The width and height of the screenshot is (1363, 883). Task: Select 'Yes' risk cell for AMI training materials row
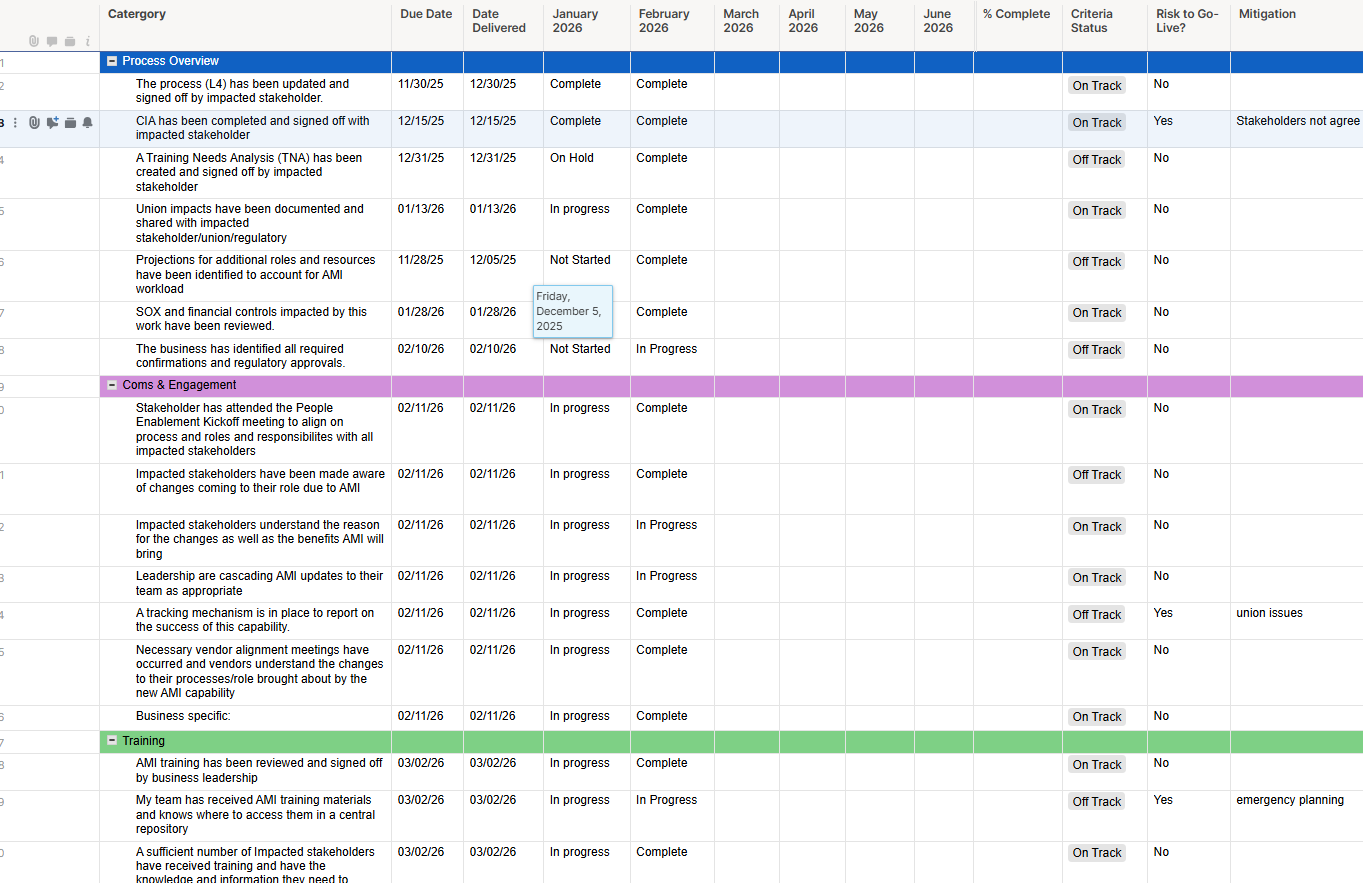click(x=1189, y=816)
